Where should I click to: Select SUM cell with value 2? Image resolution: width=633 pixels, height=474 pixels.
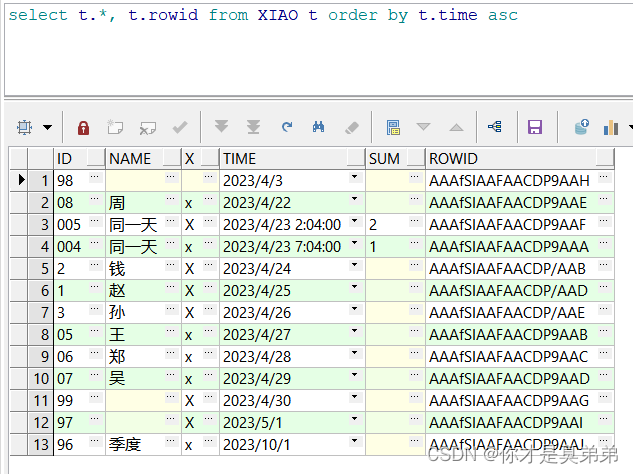point(395,224)
